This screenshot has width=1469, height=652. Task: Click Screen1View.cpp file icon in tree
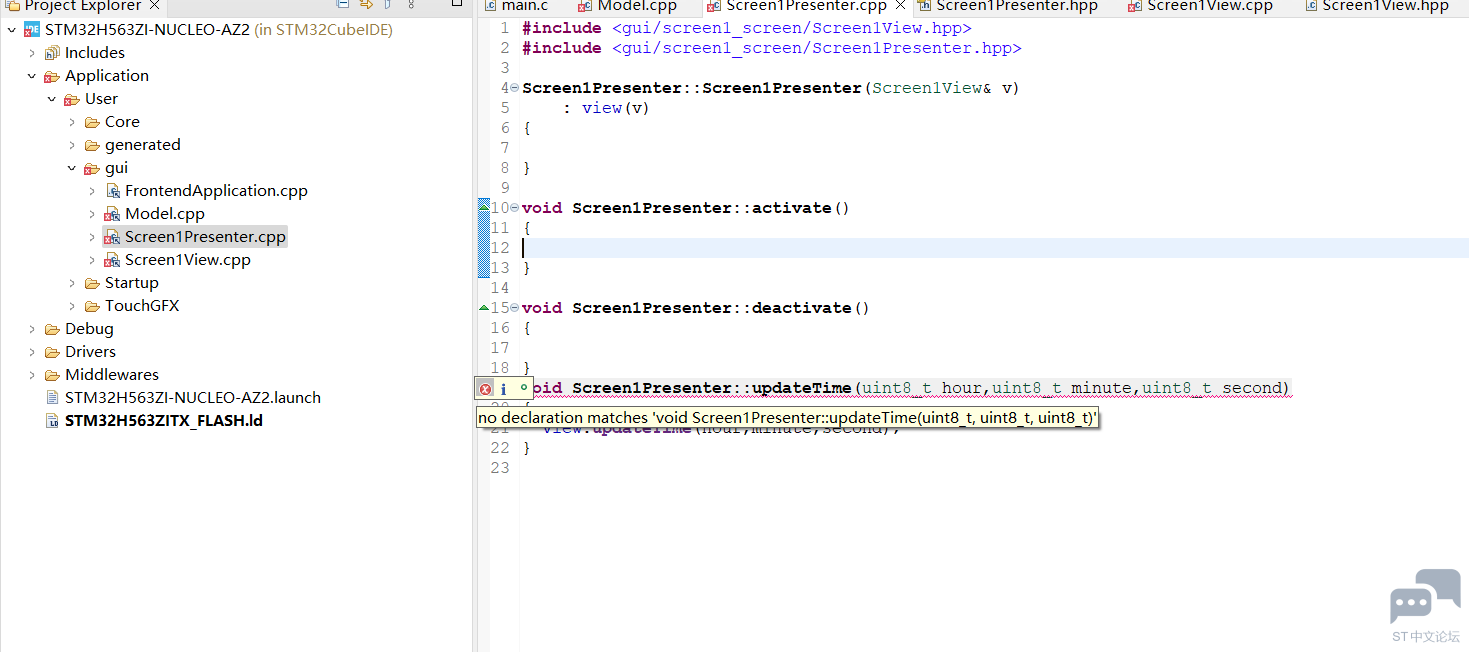(x=112, y=260)
